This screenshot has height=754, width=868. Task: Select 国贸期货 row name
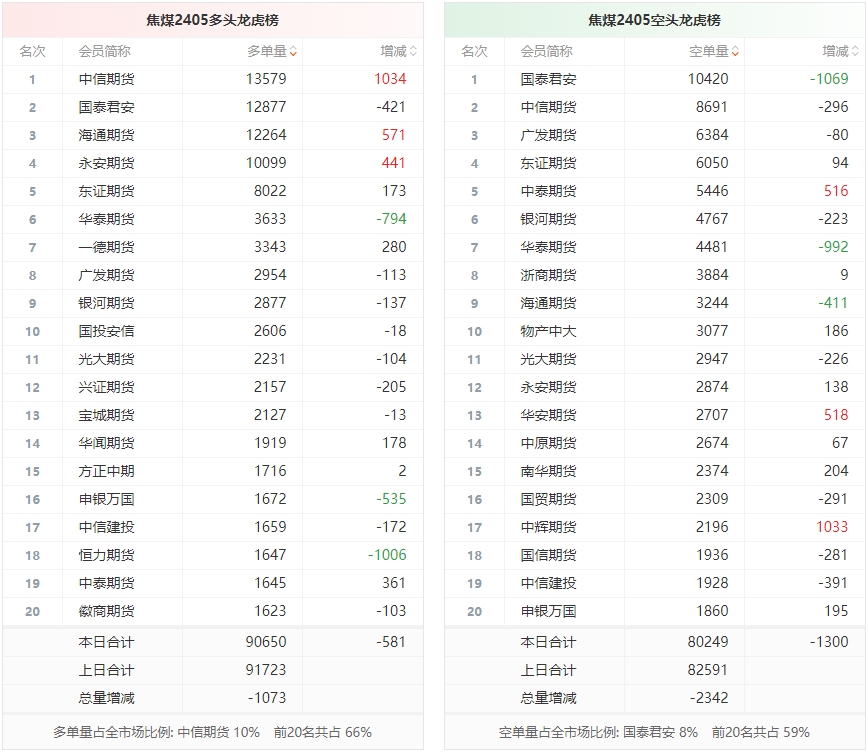click(548, 499)
